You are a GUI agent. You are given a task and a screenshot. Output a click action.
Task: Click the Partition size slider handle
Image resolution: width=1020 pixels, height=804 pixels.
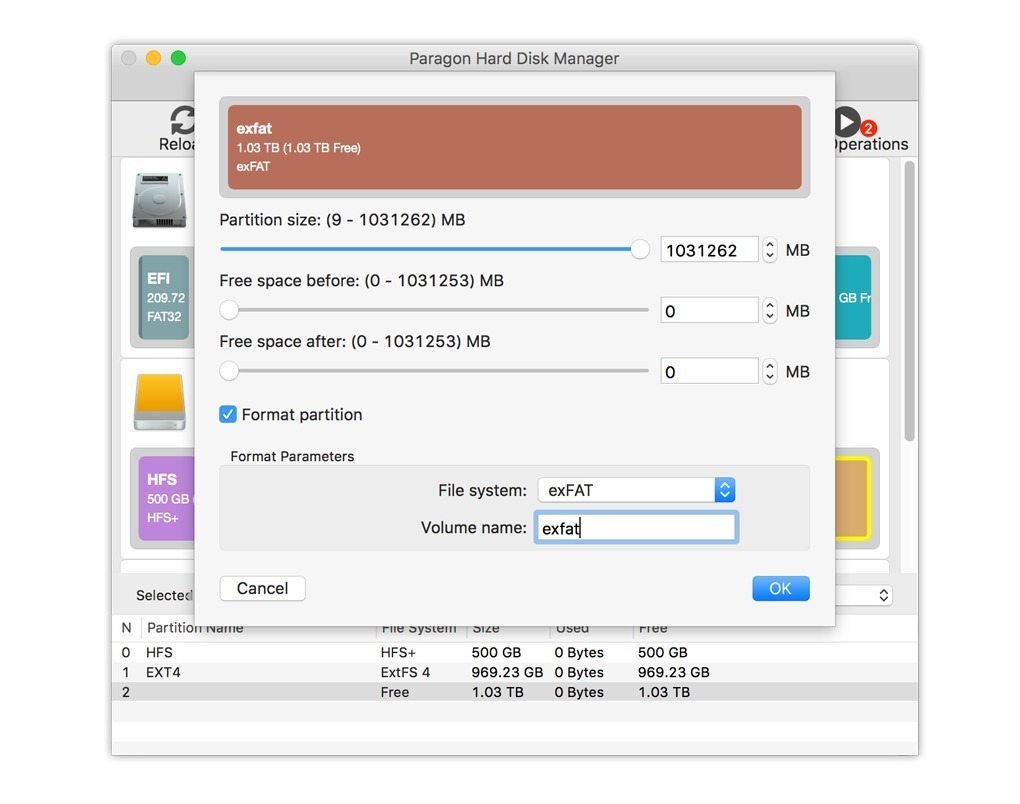tap(640, 248)
